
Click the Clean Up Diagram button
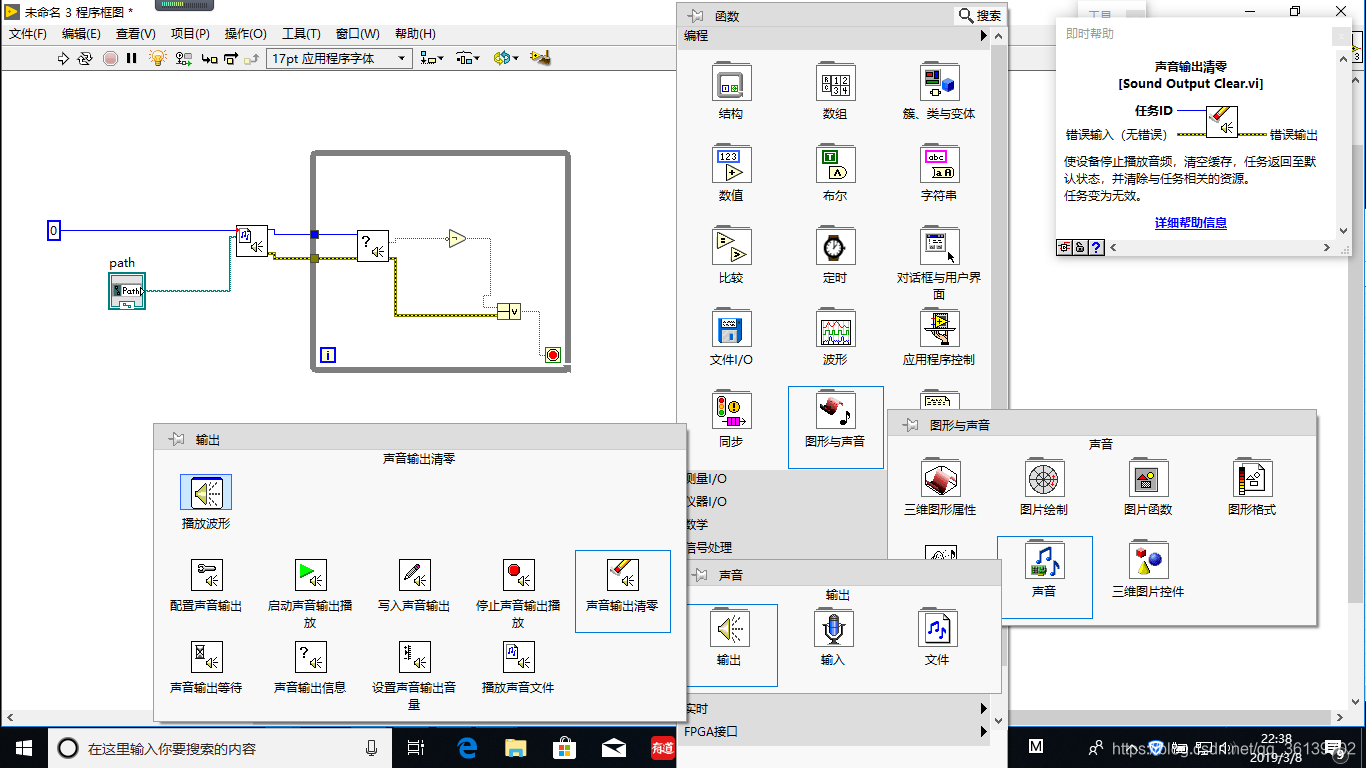pos(540,58)
